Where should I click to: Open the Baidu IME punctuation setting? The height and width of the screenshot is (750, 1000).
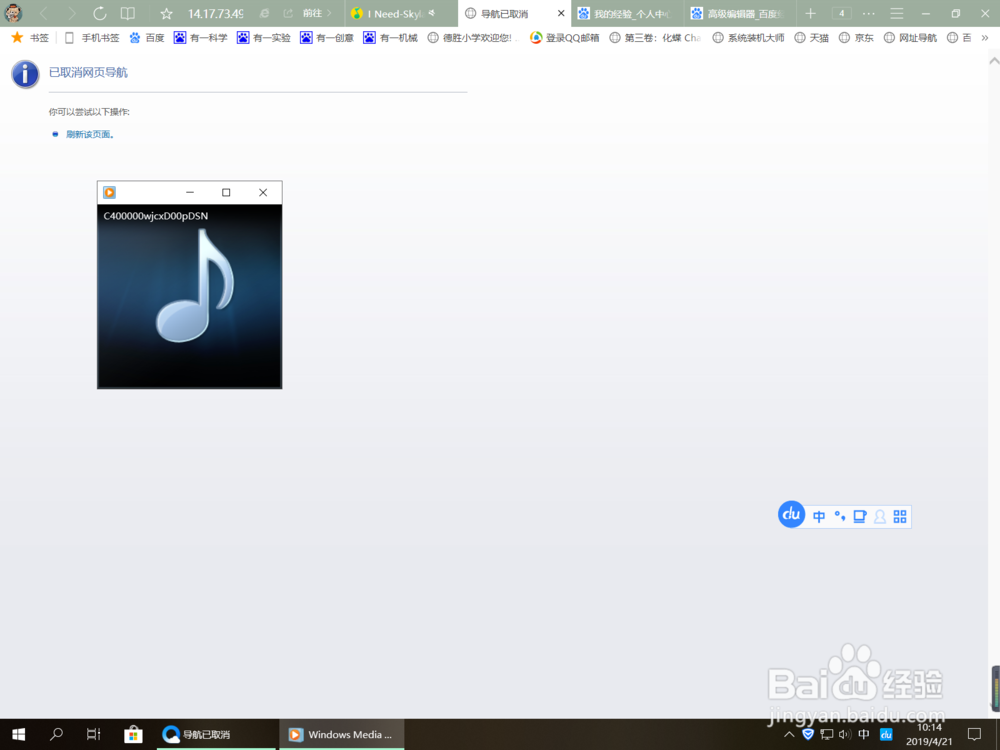click(x=840, y=516)
